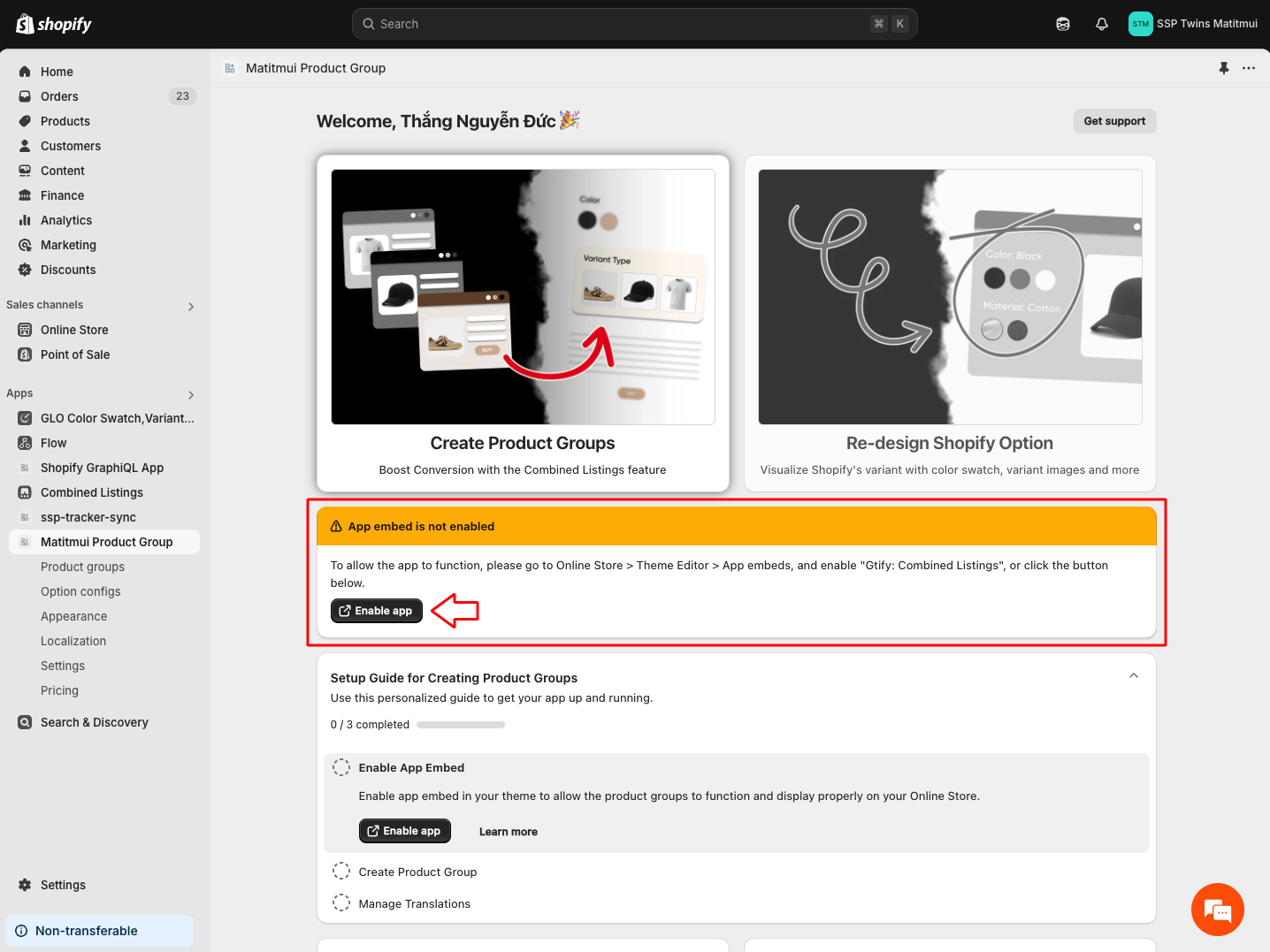Open the Re-design Shopify Option card
Viewport: 1270px width, 952px height.
click(x=950, y=324)
